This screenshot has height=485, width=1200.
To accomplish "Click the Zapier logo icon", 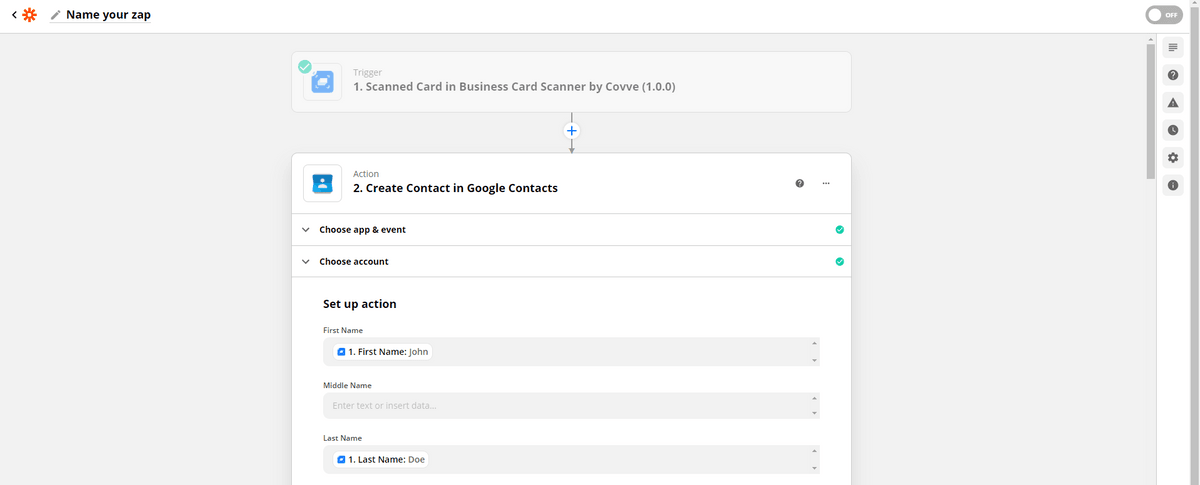I will (30, 15).
